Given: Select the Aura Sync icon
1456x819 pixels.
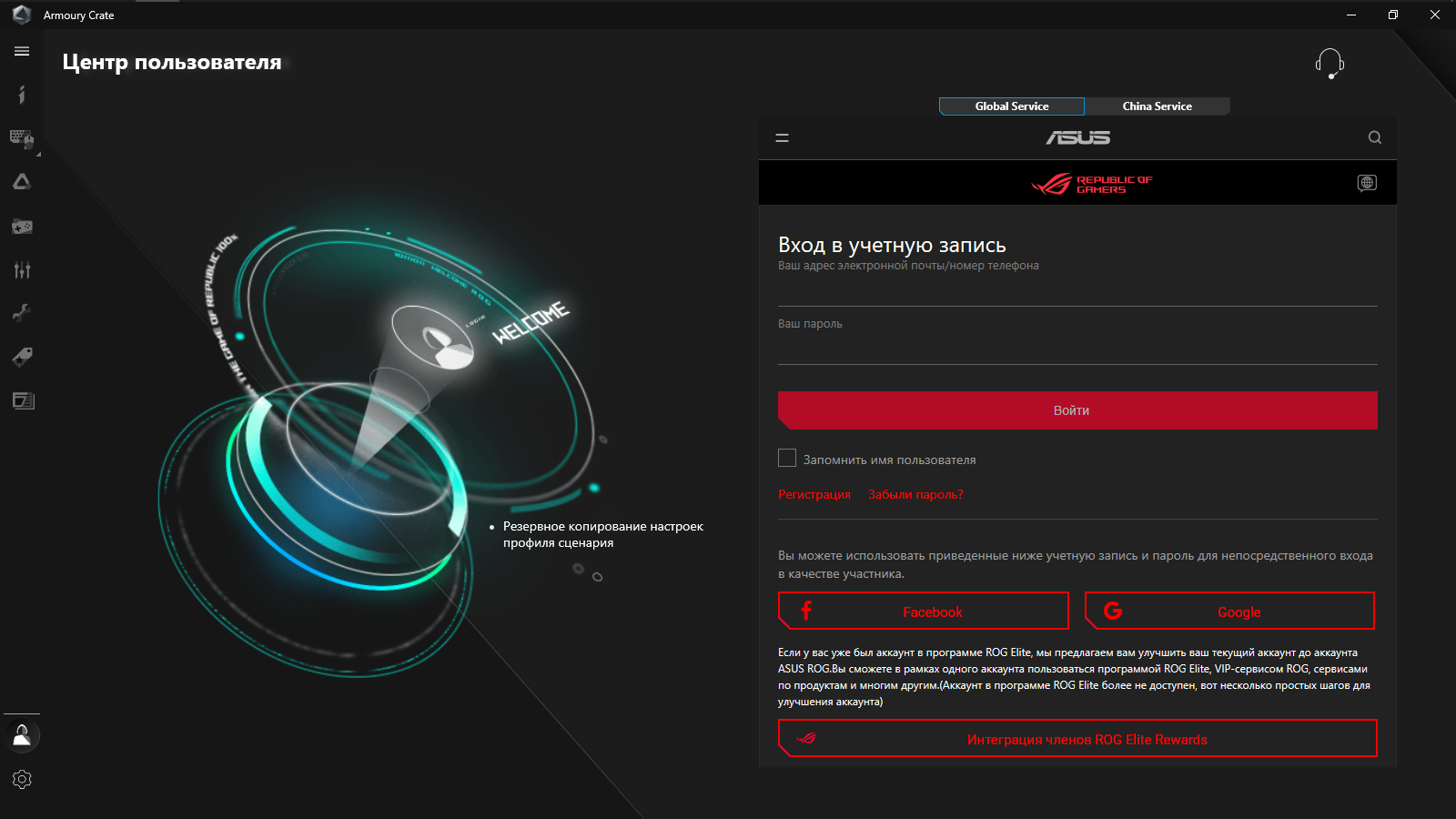Looking at the screenshot, I should click(22, 181).
